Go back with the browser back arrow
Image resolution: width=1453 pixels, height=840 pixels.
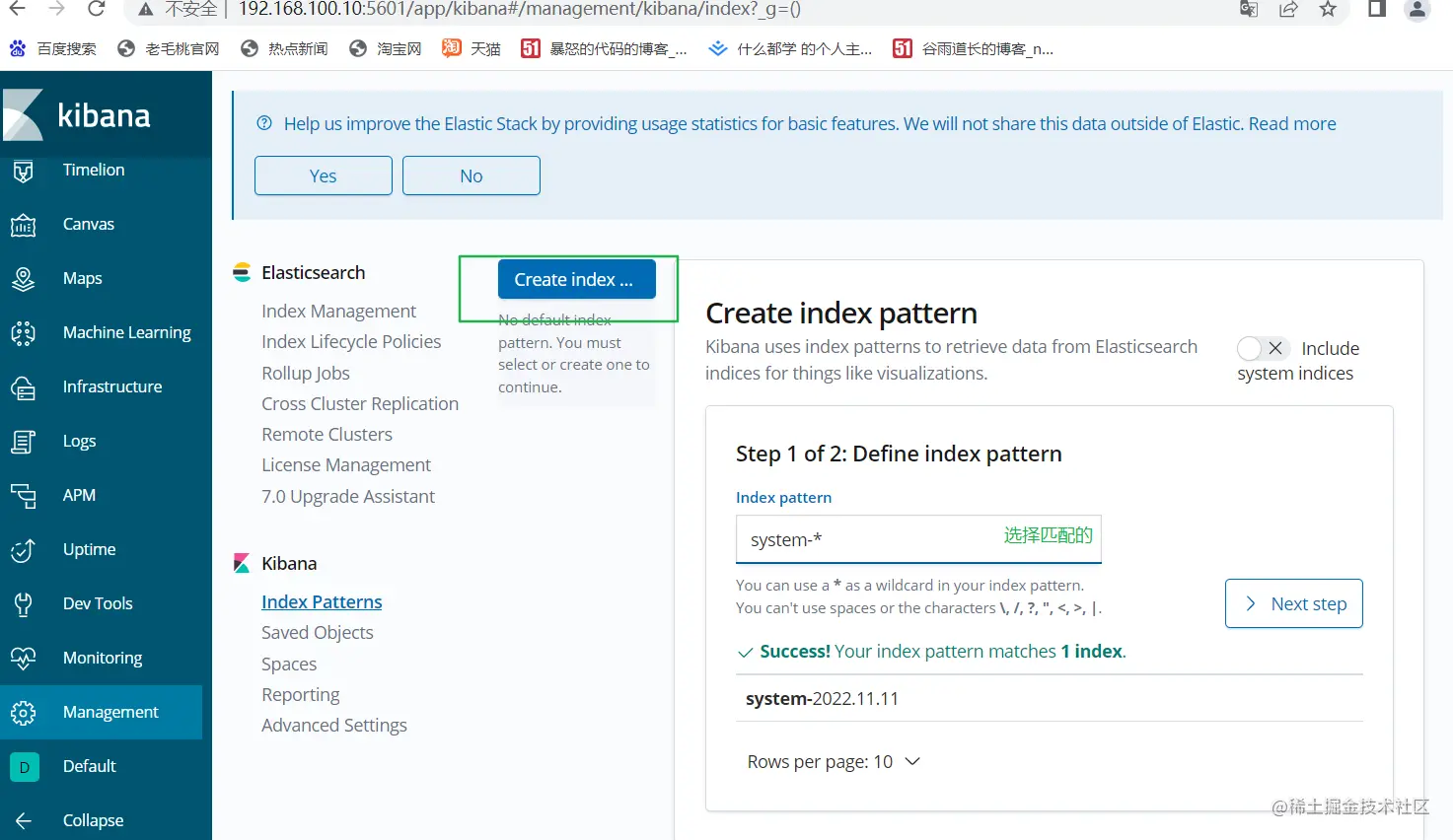click(x=18, y=9)
